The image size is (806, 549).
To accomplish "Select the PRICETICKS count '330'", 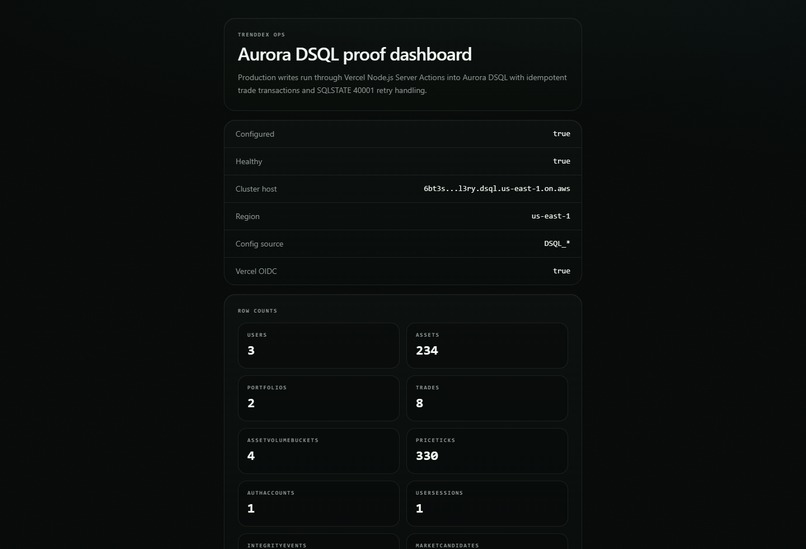I will pos(427,456).
